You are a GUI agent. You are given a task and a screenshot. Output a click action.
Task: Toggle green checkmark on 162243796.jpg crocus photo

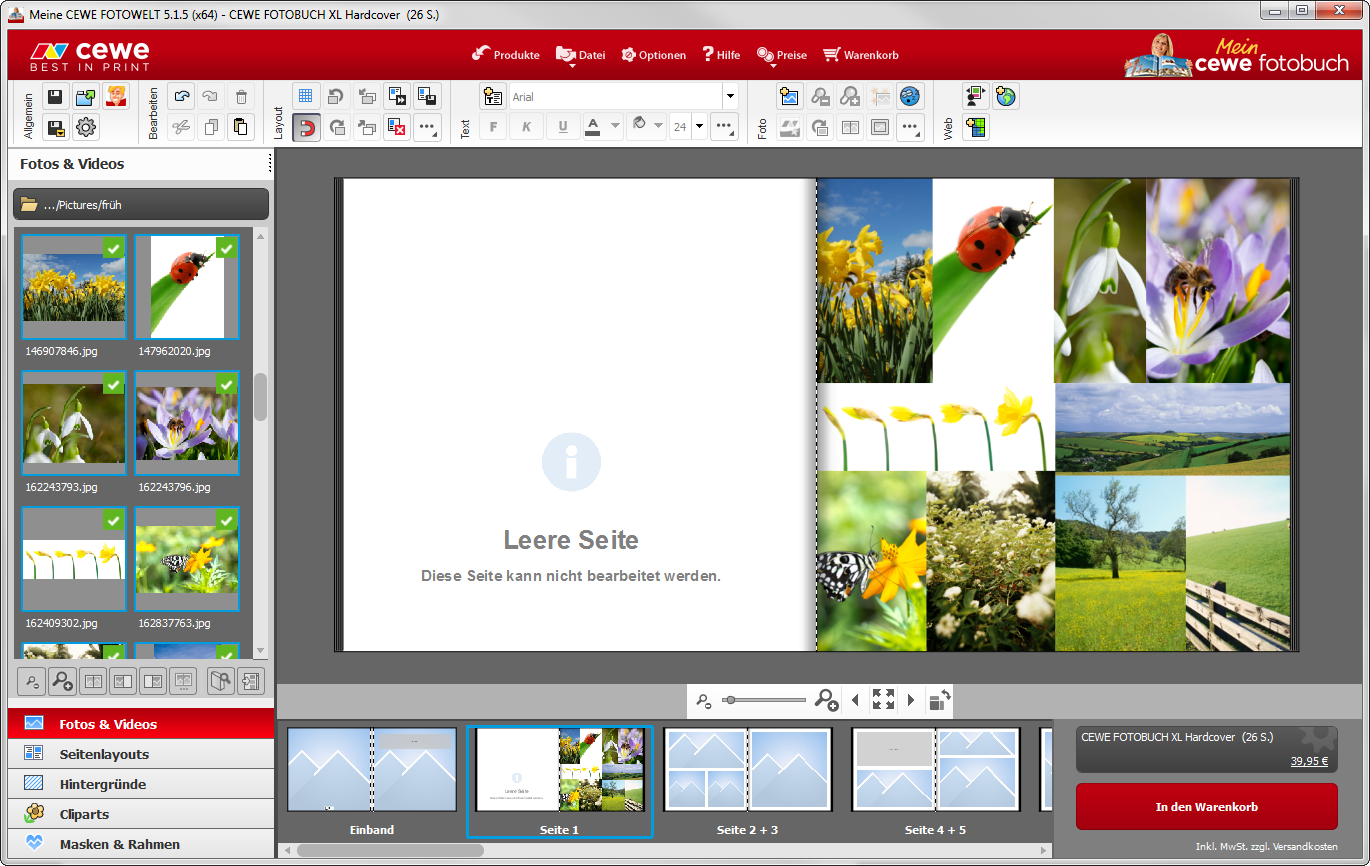[x=227, y=384]
